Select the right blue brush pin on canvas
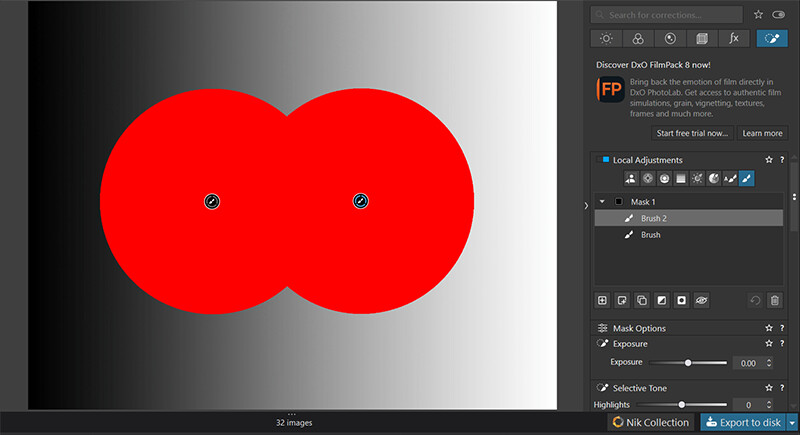800x435 pixels. [360, 201]
